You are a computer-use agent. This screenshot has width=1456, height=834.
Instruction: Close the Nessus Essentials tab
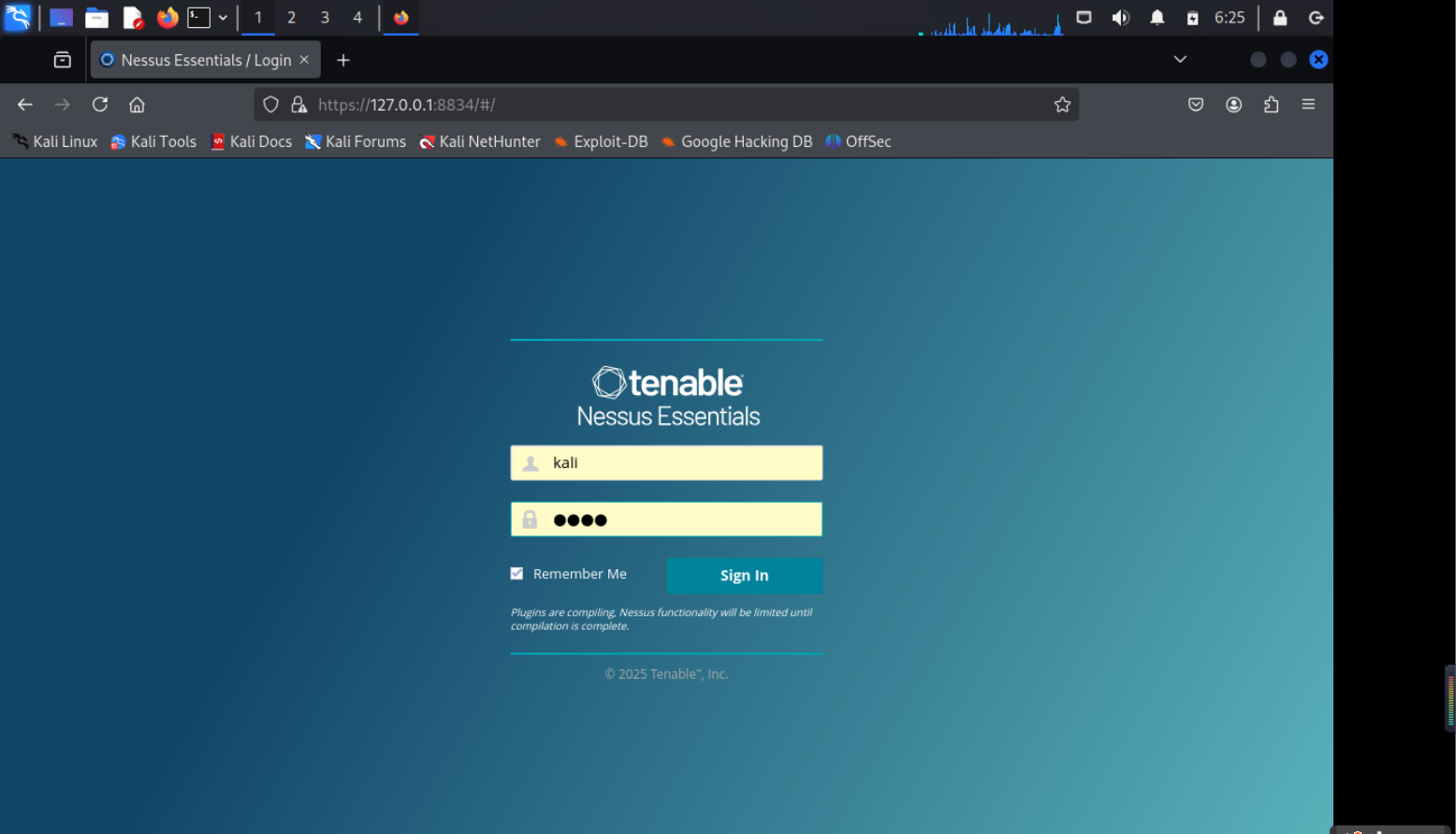(304, 60)
